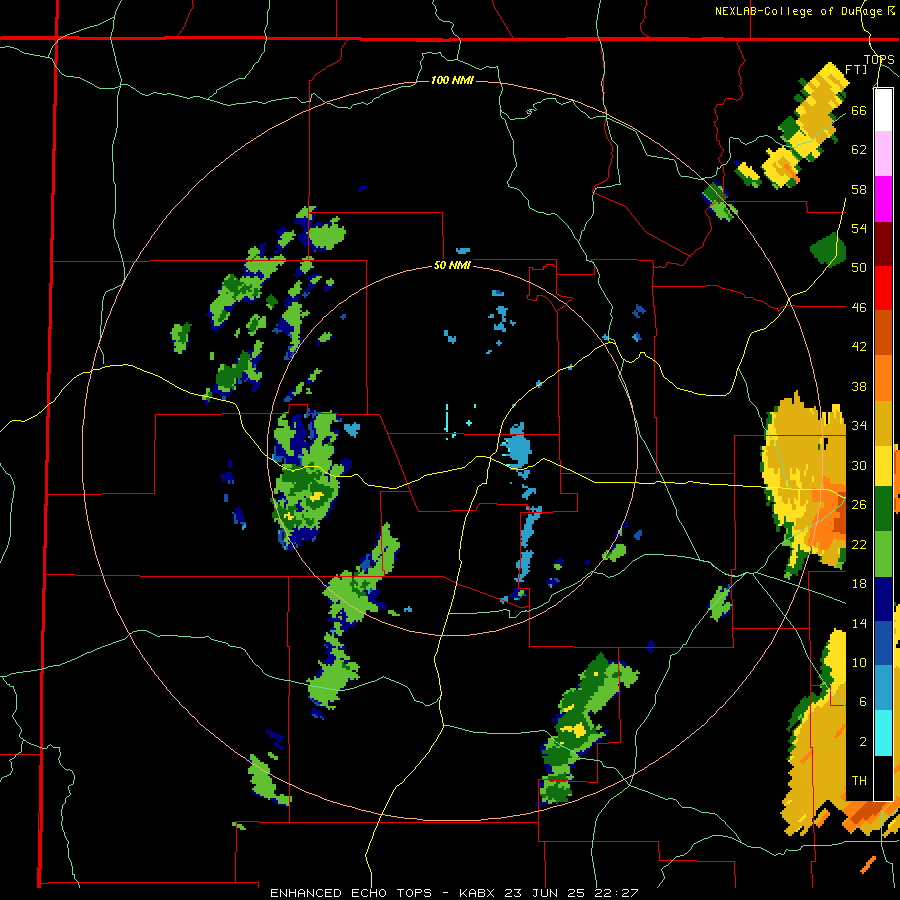Click the 50 legend value
This screenshot has height=900, width=900.
pyautogui.click(x=859, y=267)
